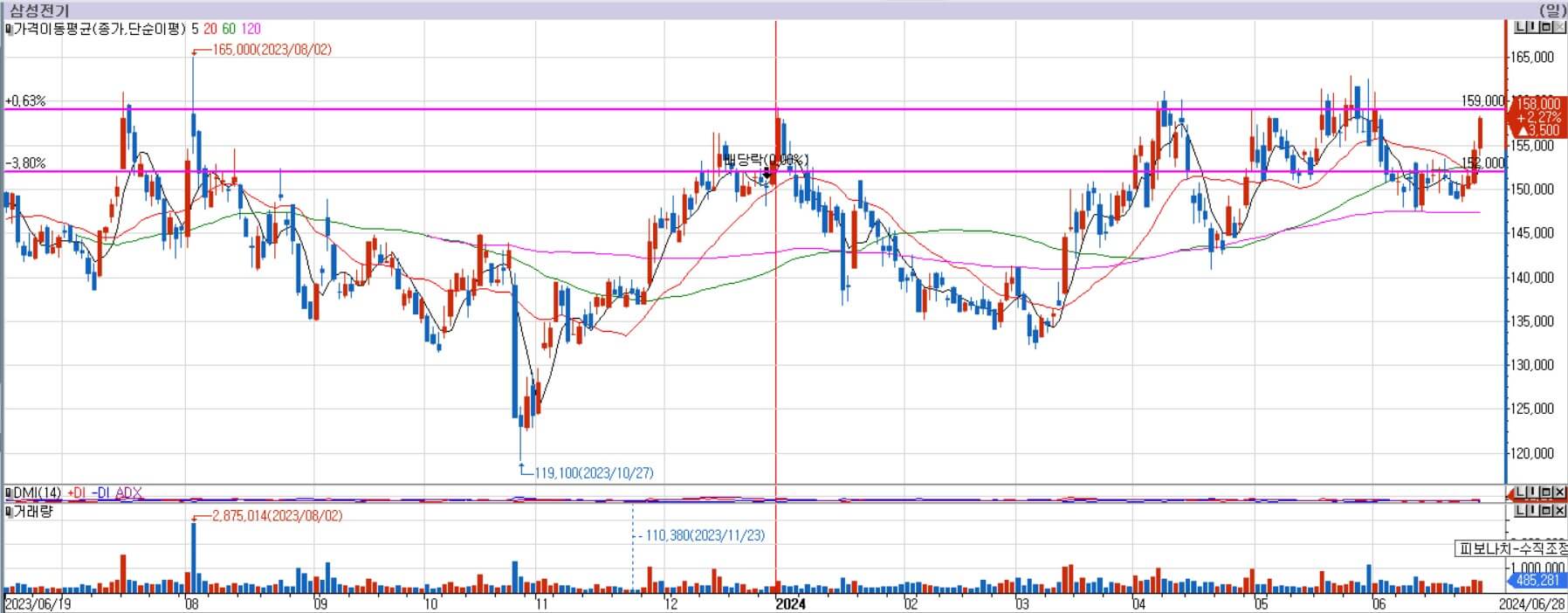
Task: Maximize the 거래량 volume panel
Action: tap(1546, 511)
